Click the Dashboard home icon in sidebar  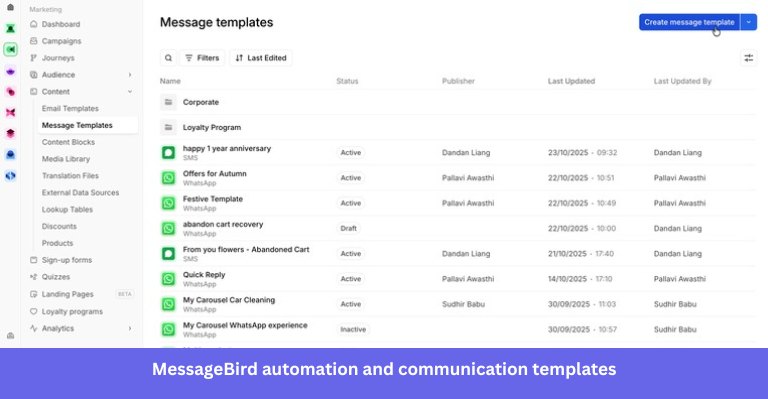(33, 24)
